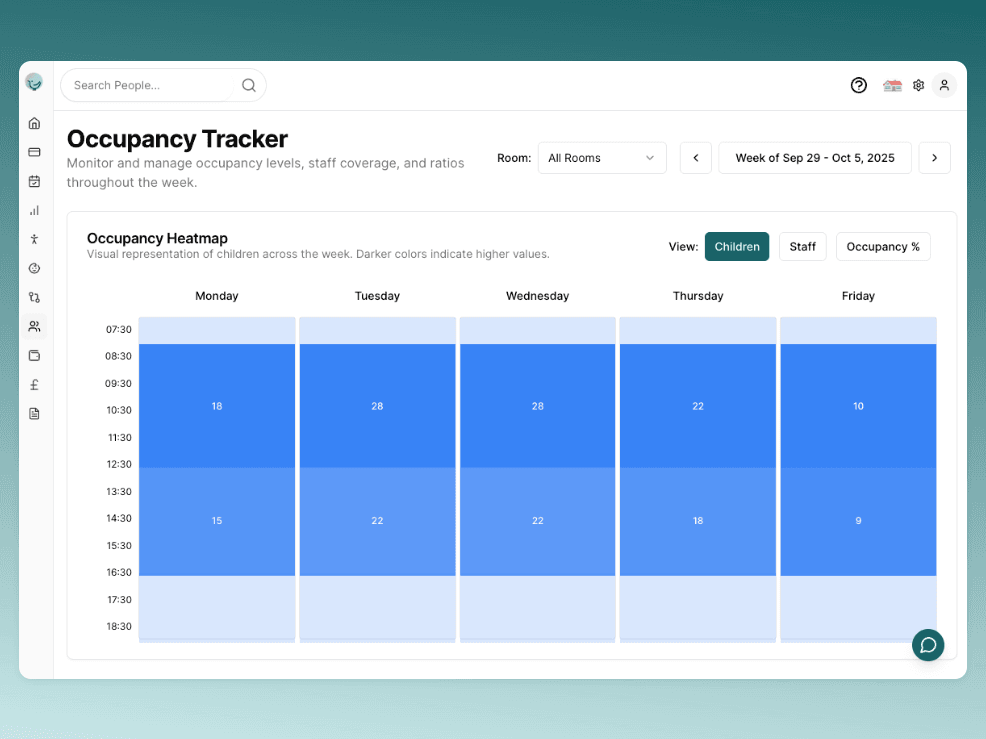Open the bar chart reports icon
Screen dimensions: 986x739
(34, 210)
